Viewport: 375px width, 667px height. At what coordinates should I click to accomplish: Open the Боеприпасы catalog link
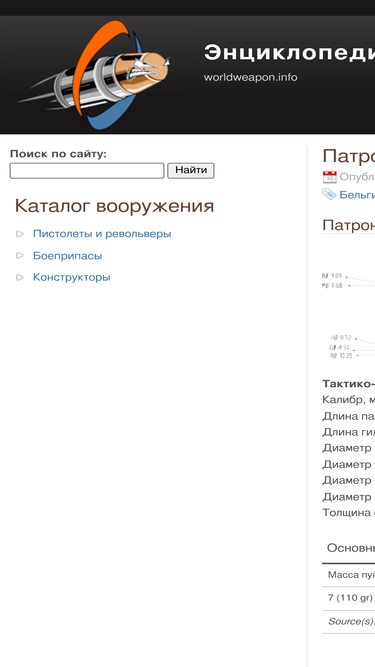(x=68, y=256)
